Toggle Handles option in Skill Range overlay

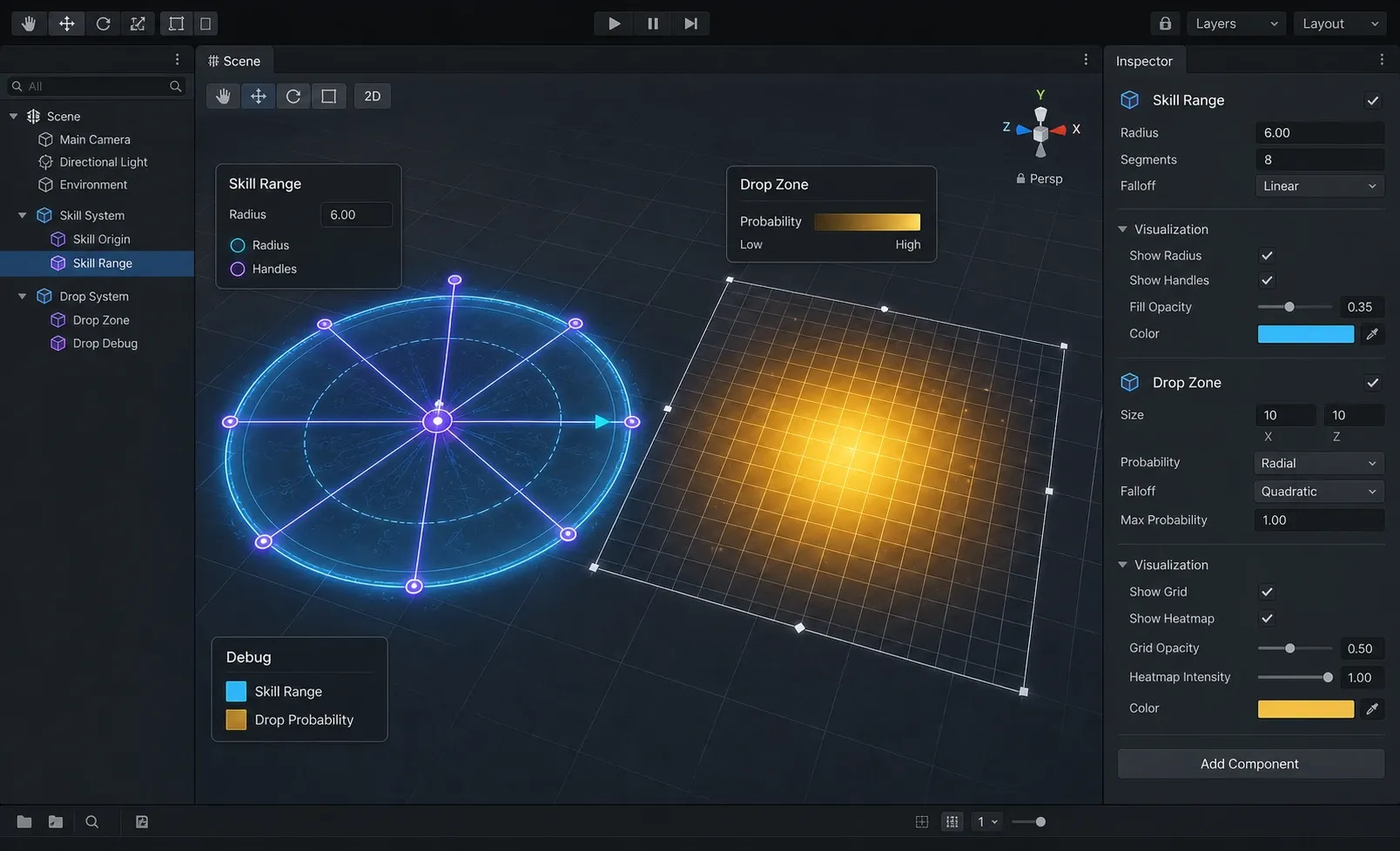238,269
